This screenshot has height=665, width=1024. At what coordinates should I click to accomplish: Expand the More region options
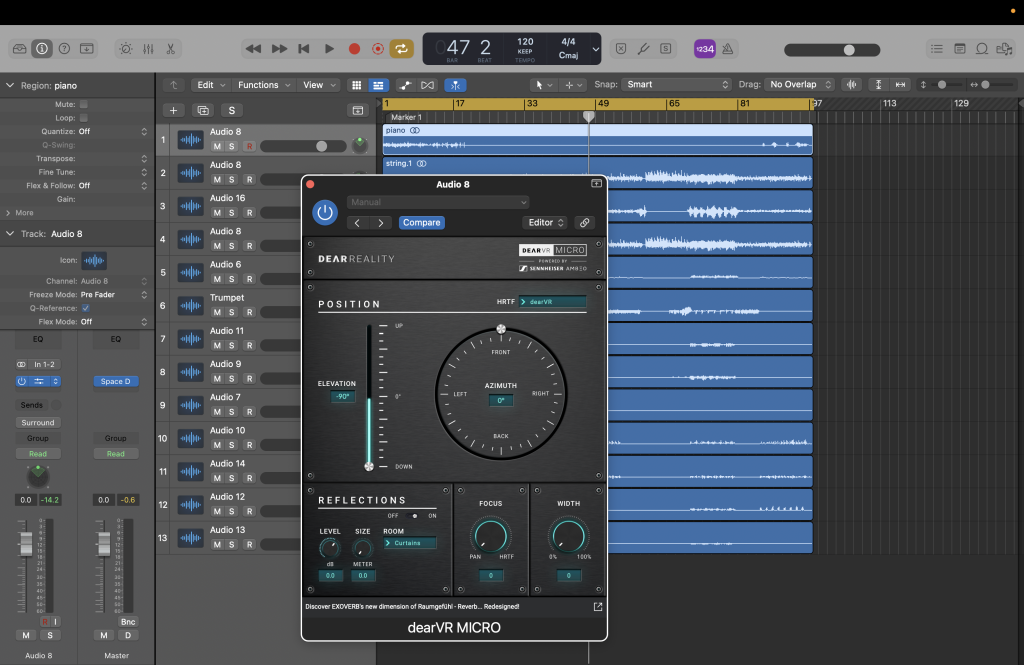pyautogui.click(x=20, y=213)
